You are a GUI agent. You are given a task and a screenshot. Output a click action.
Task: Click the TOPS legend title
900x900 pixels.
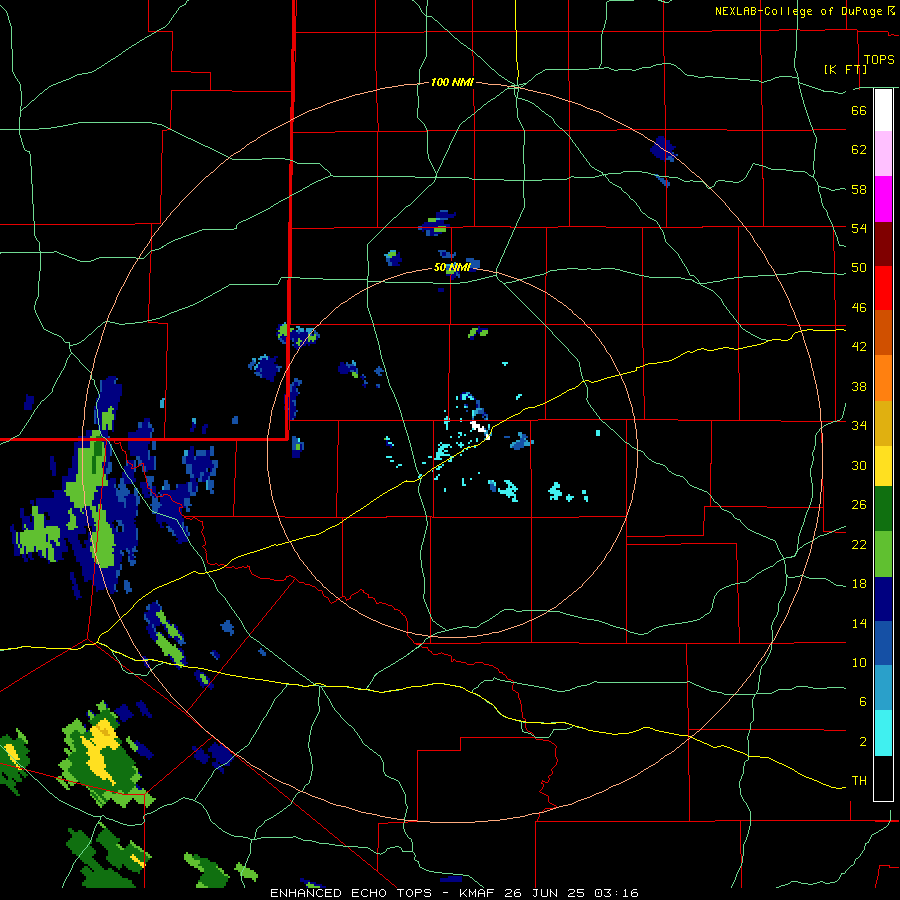(x=879, y=59)
